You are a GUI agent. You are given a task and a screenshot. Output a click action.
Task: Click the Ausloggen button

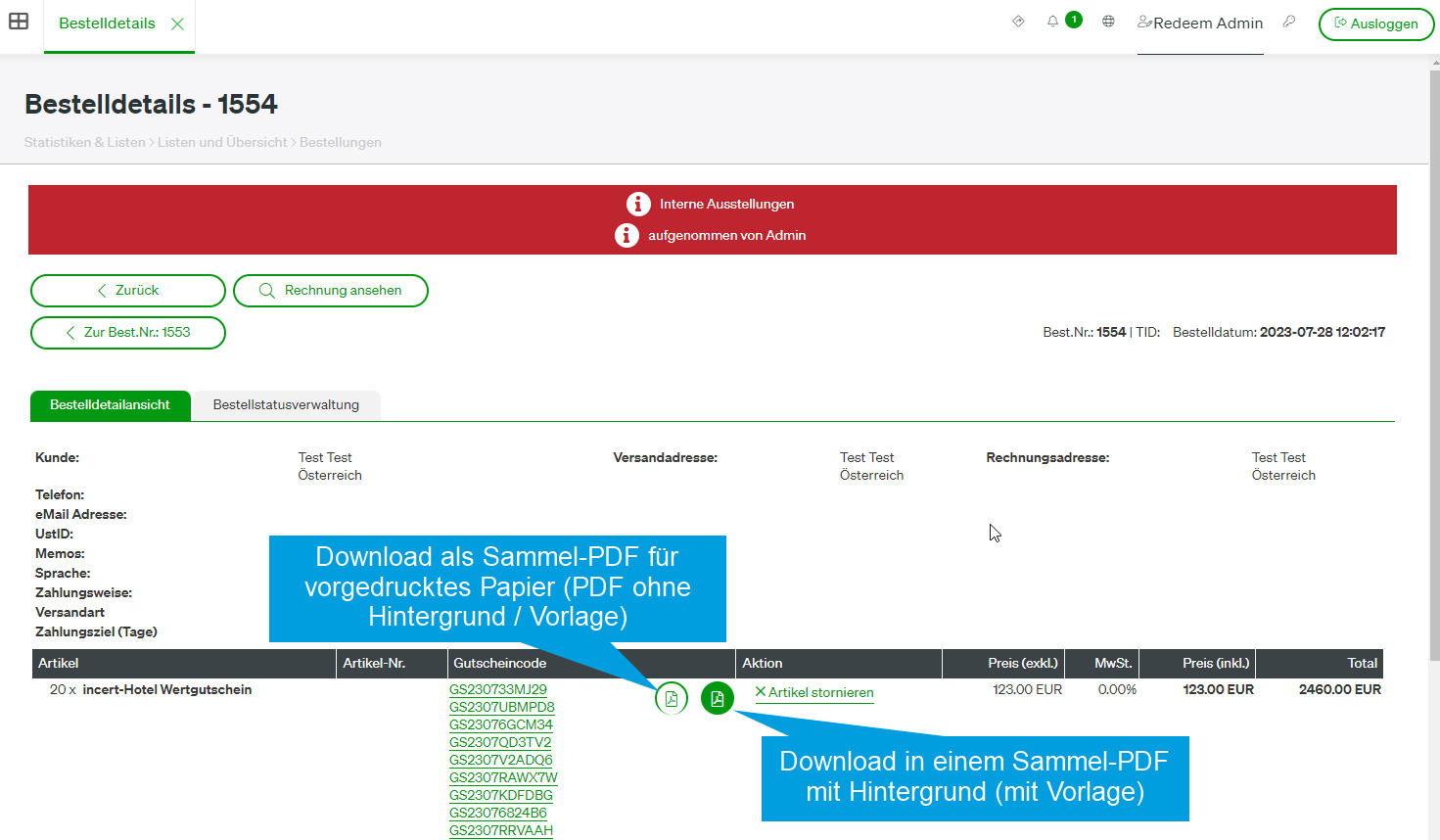[x=1376, y=23]
